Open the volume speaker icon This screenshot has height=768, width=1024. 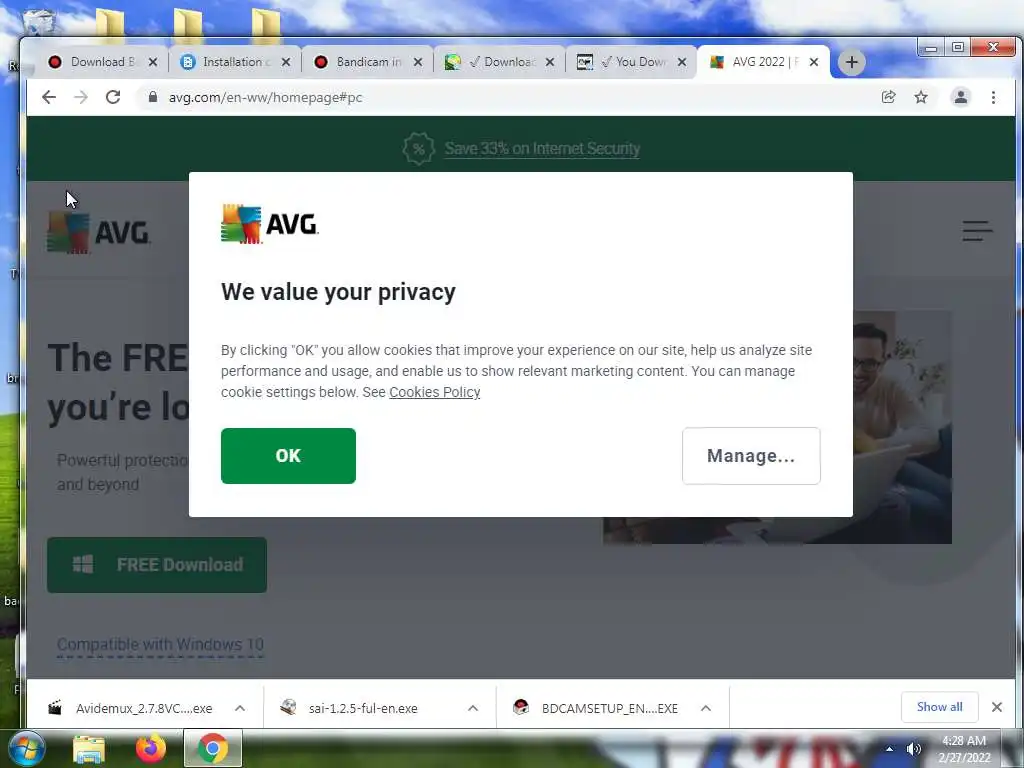click(914, 749)
